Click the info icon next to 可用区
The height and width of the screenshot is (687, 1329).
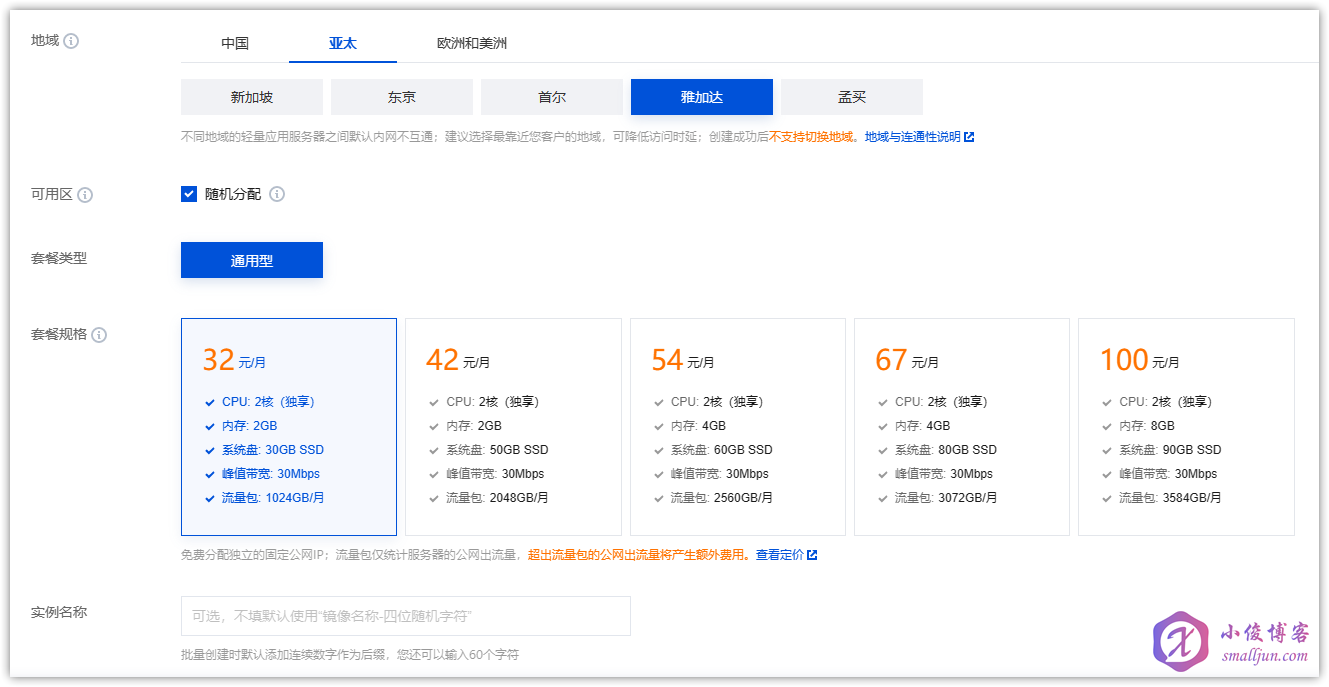[85, 195]
